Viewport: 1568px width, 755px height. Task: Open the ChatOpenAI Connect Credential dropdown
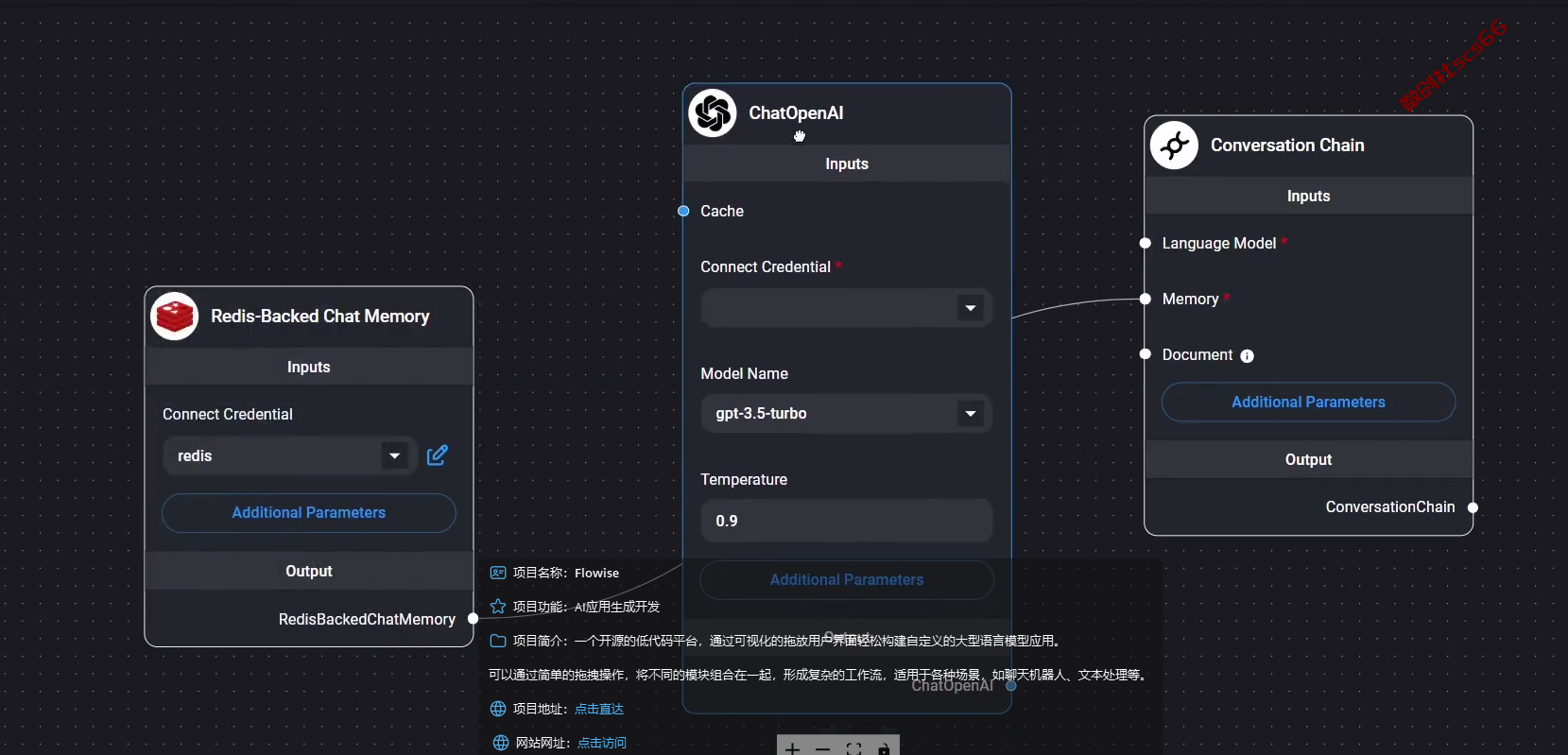click(x=846, y=308)
